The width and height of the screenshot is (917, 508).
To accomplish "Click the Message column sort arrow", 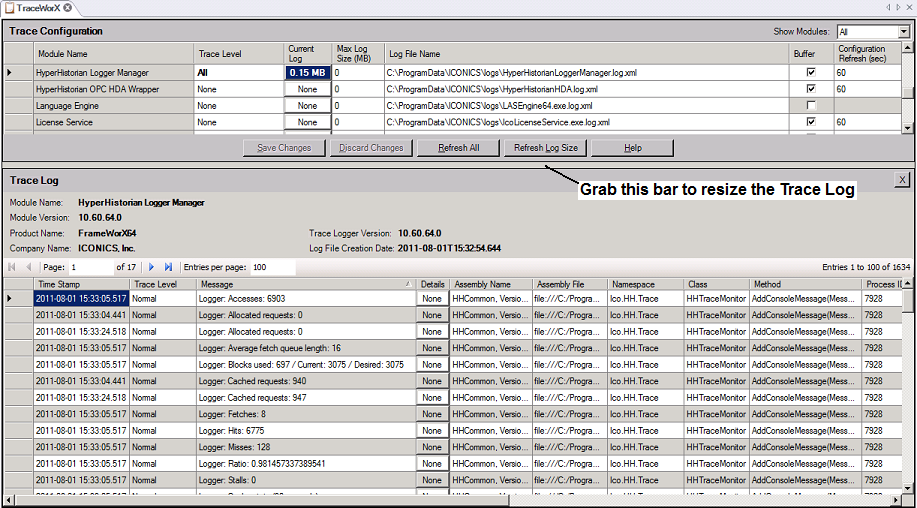I will pyautogui.click(x=408, y=285).
